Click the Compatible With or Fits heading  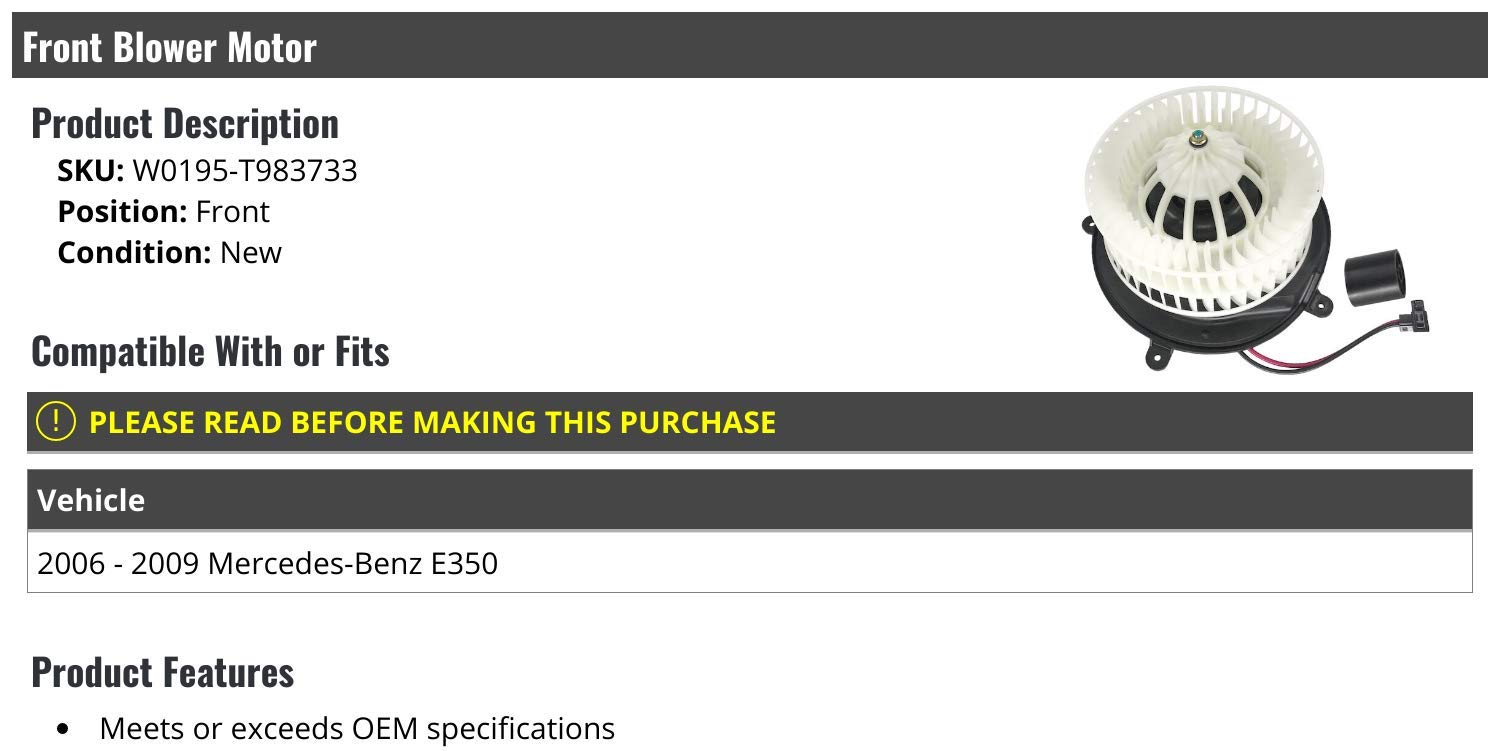(x=210, y=351)
